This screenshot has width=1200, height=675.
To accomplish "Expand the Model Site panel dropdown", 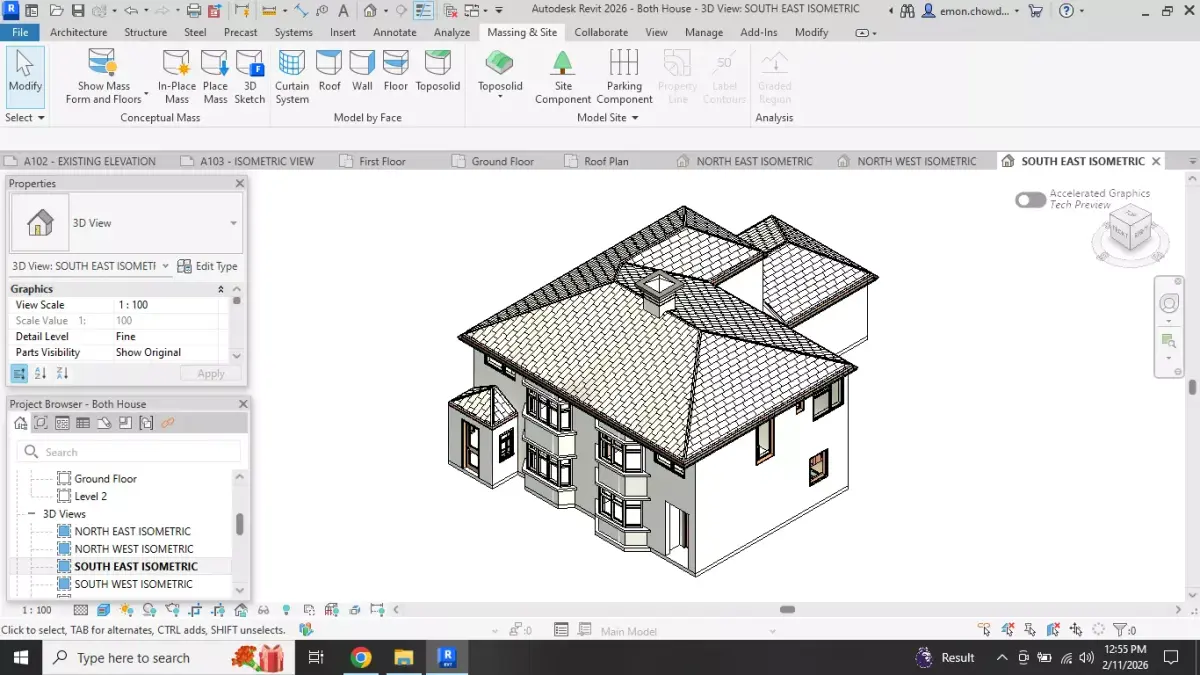I will pos(608,118).
